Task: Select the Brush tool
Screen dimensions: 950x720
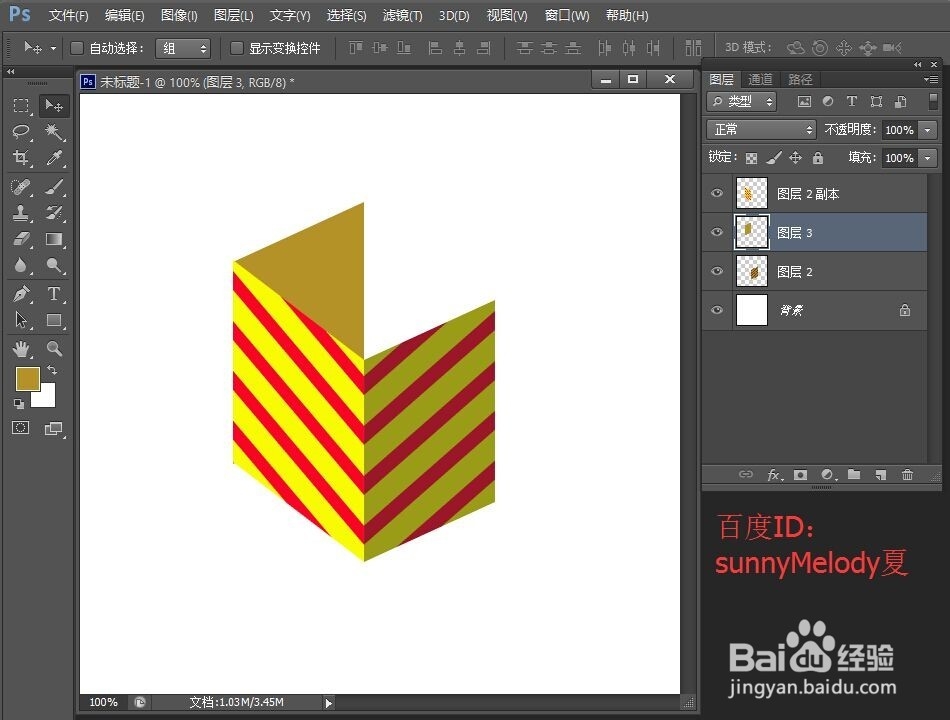Action: click(x=54, y=187)
